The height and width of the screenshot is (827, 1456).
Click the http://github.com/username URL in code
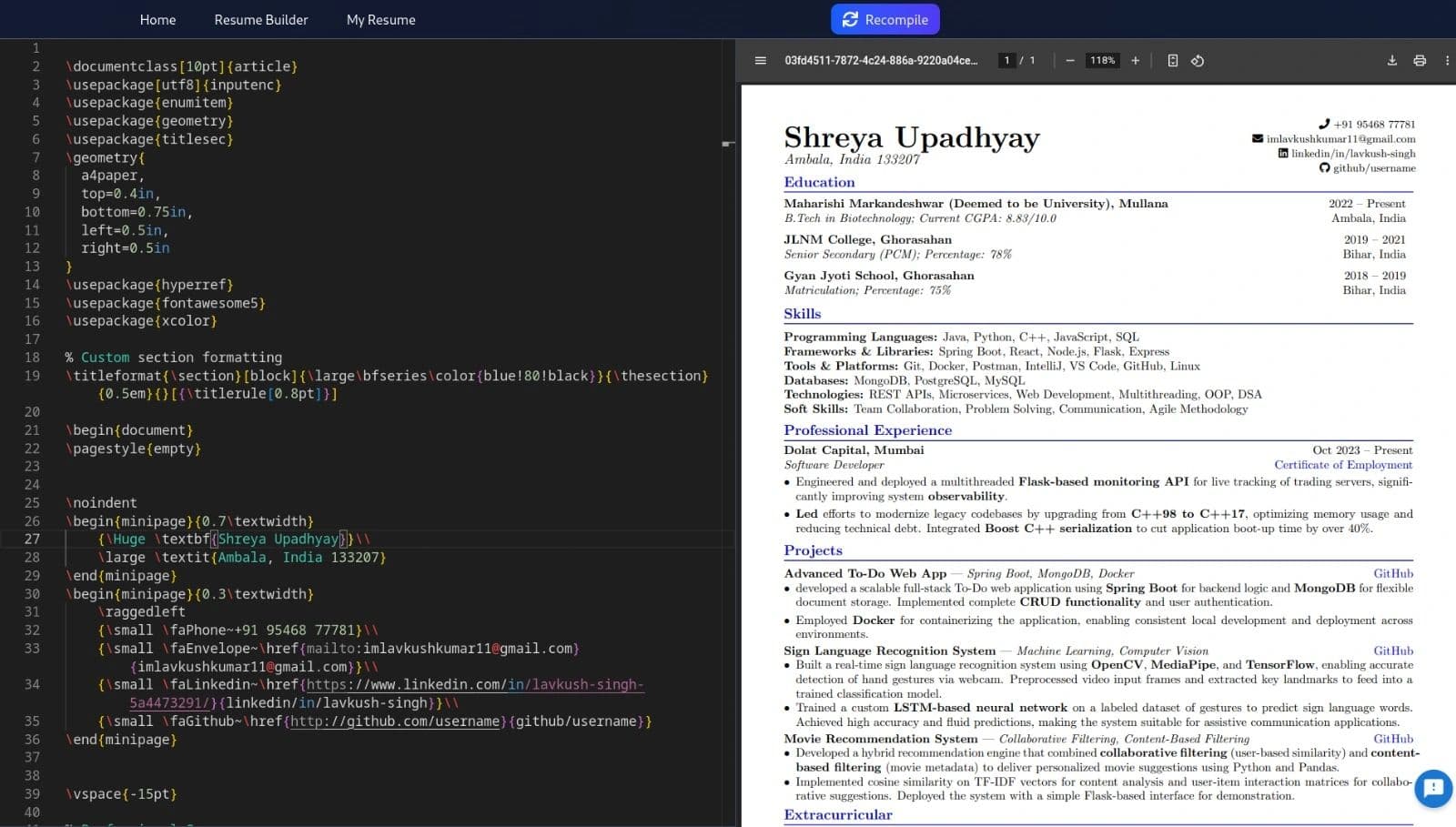[396, 721]
